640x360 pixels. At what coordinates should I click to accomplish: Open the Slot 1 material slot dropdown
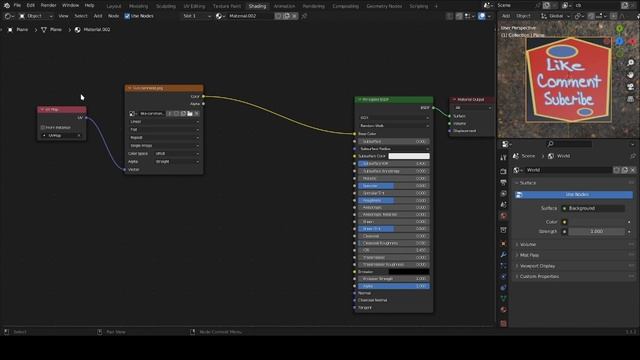(x=197, y=16)
